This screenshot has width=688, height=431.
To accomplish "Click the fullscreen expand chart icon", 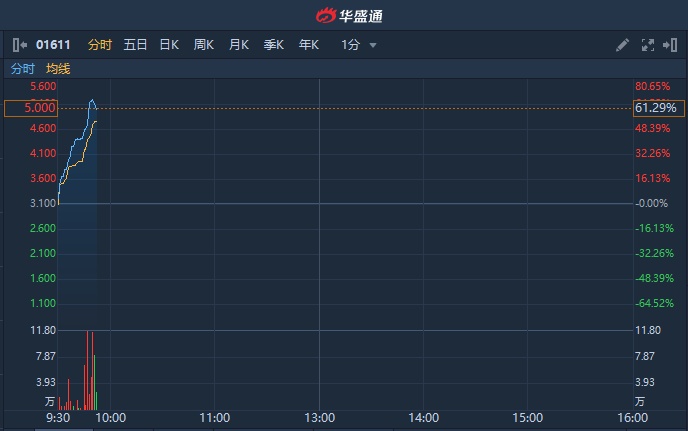I will pos(647,45).
